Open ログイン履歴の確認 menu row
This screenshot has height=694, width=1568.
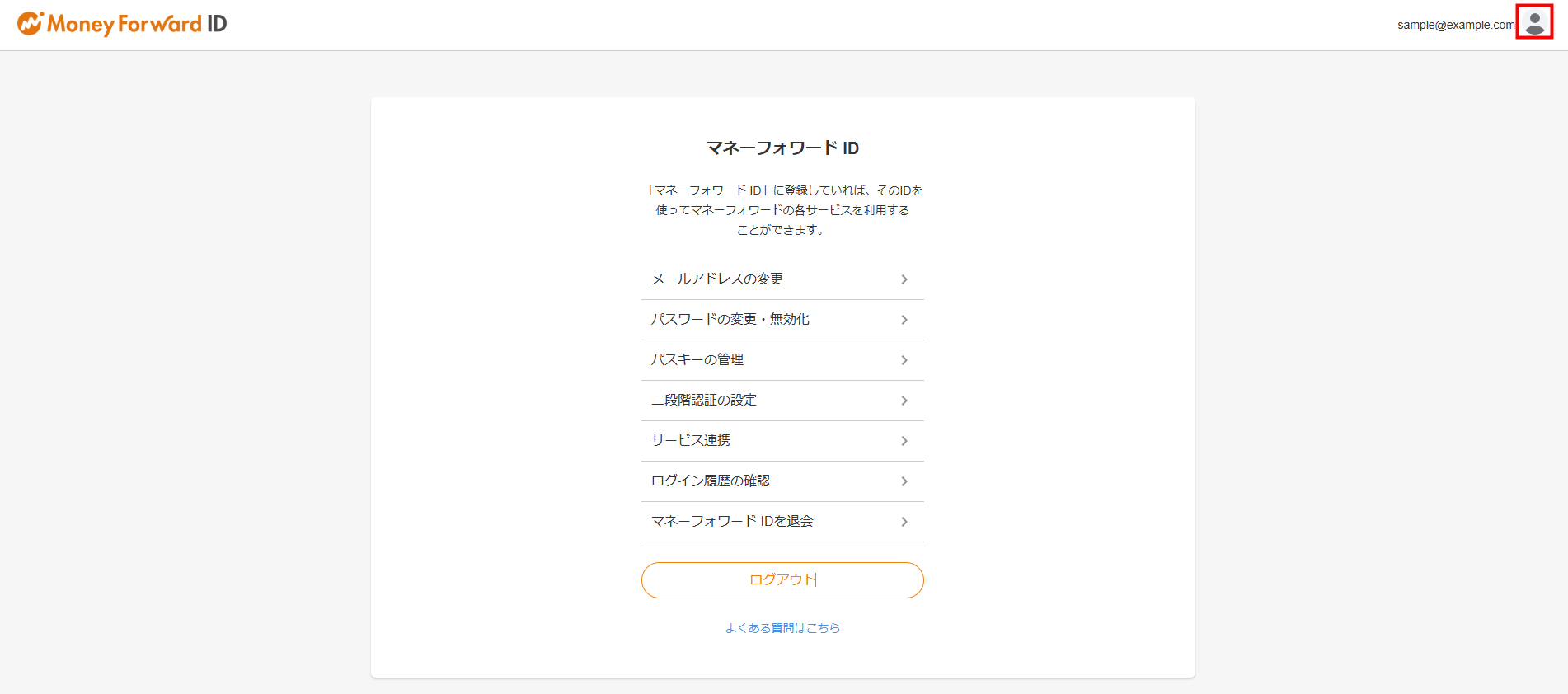pyautogui.click(x=782, y=481)
